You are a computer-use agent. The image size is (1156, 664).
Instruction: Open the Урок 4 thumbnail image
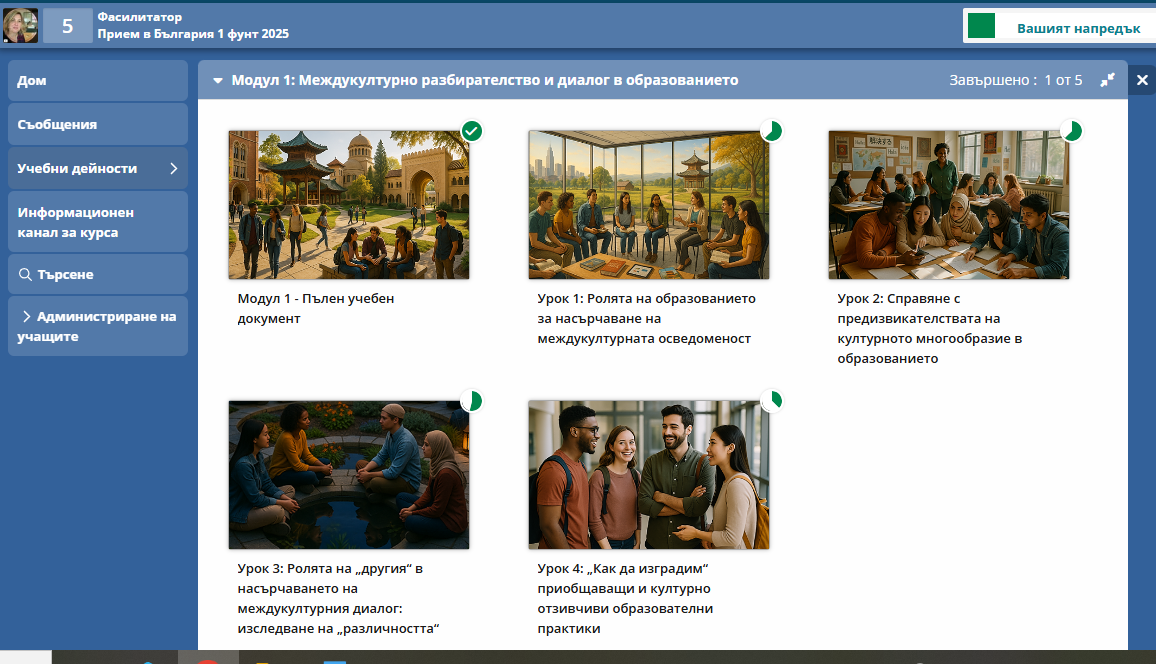point(648,474)
